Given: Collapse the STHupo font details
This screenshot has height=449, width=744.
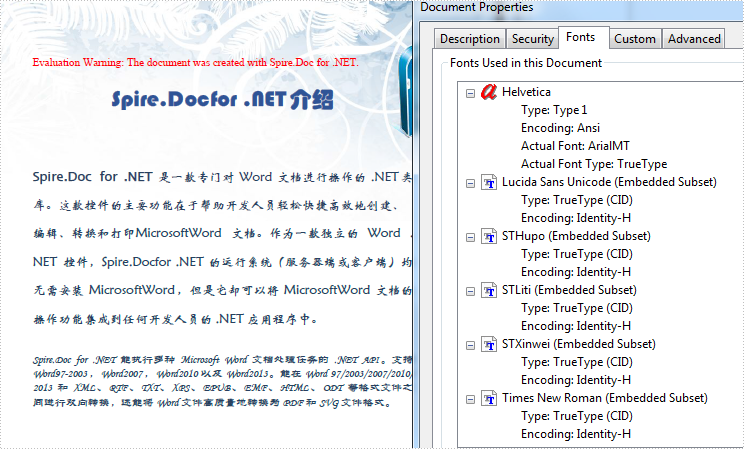Looking at the screenshot, I should [470, 236].
